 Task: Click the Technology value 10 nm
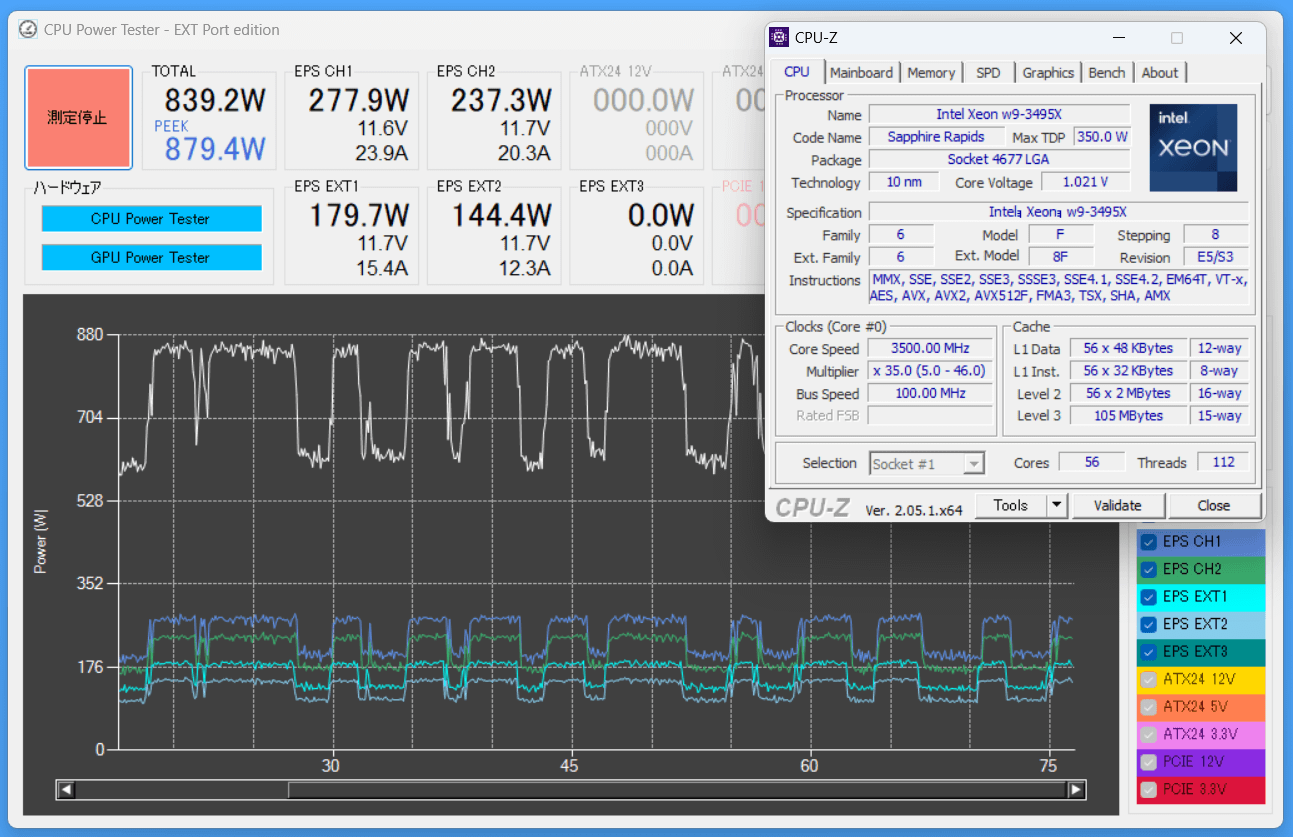[x=904, y=182]
